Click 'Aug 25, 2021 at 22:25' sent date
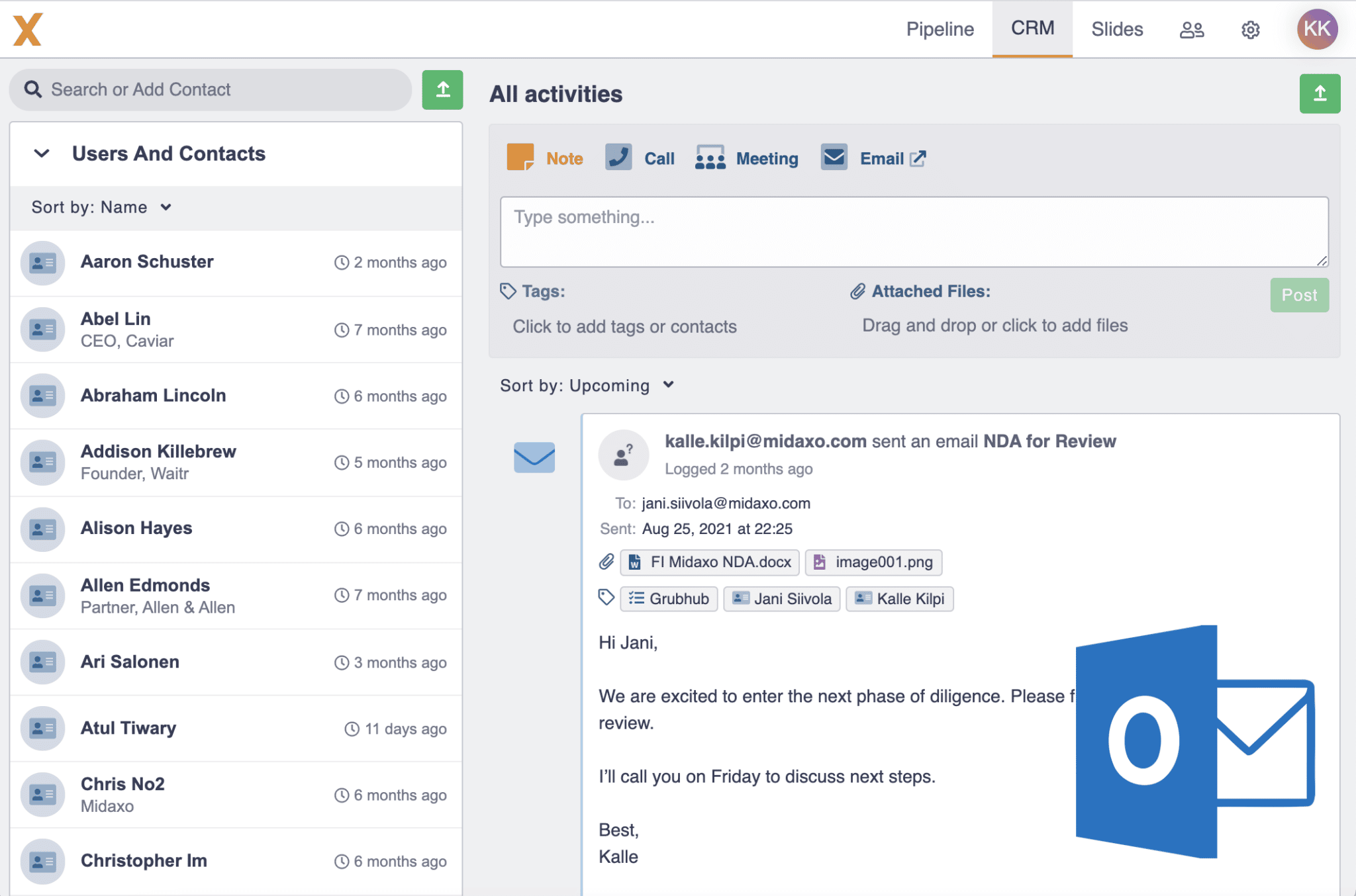1356x896 pixels. 717,529
